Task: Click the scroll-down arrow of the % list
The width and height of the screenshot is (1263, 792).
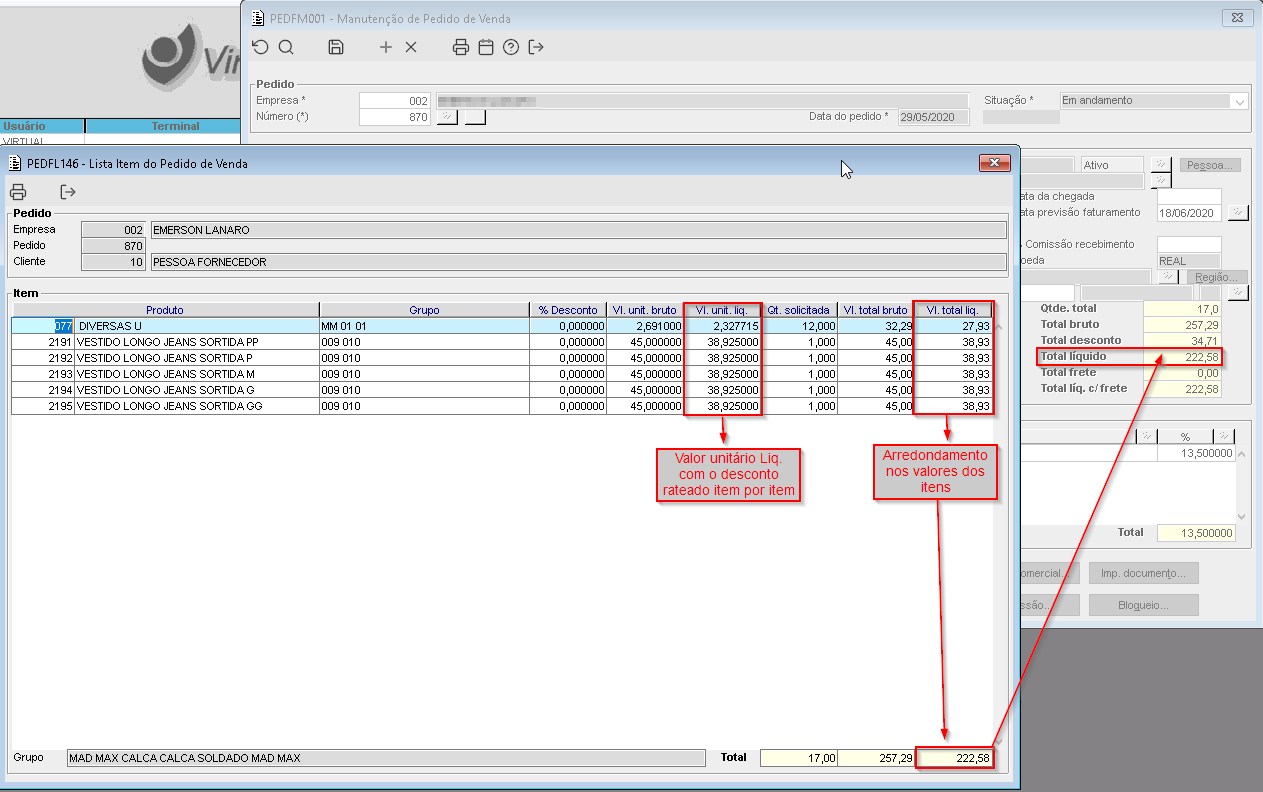Action: [x=1243, y=516]
